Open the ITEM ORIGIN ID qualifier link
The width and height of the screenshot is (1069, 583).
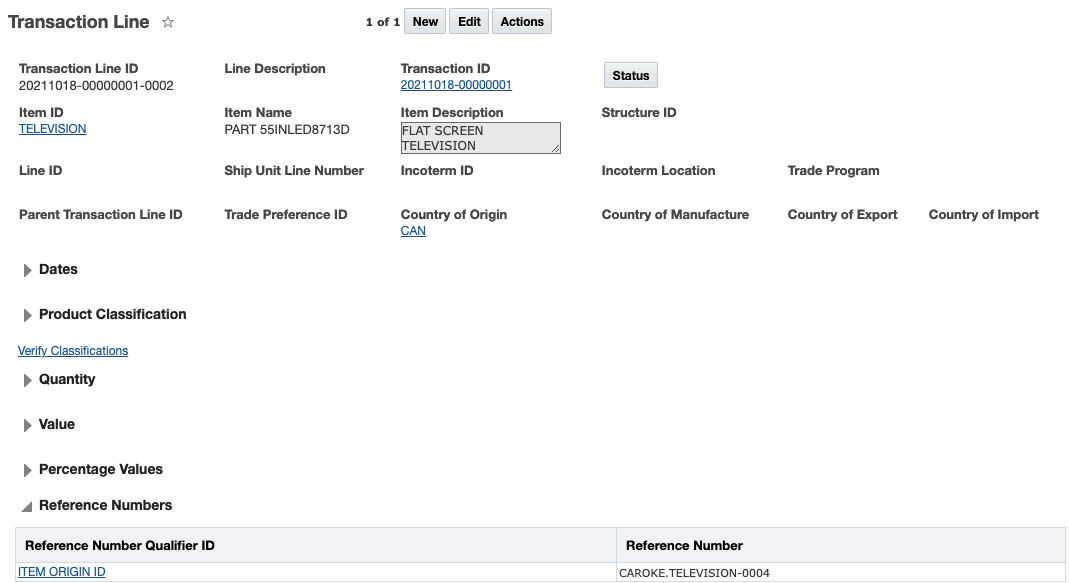62,572
